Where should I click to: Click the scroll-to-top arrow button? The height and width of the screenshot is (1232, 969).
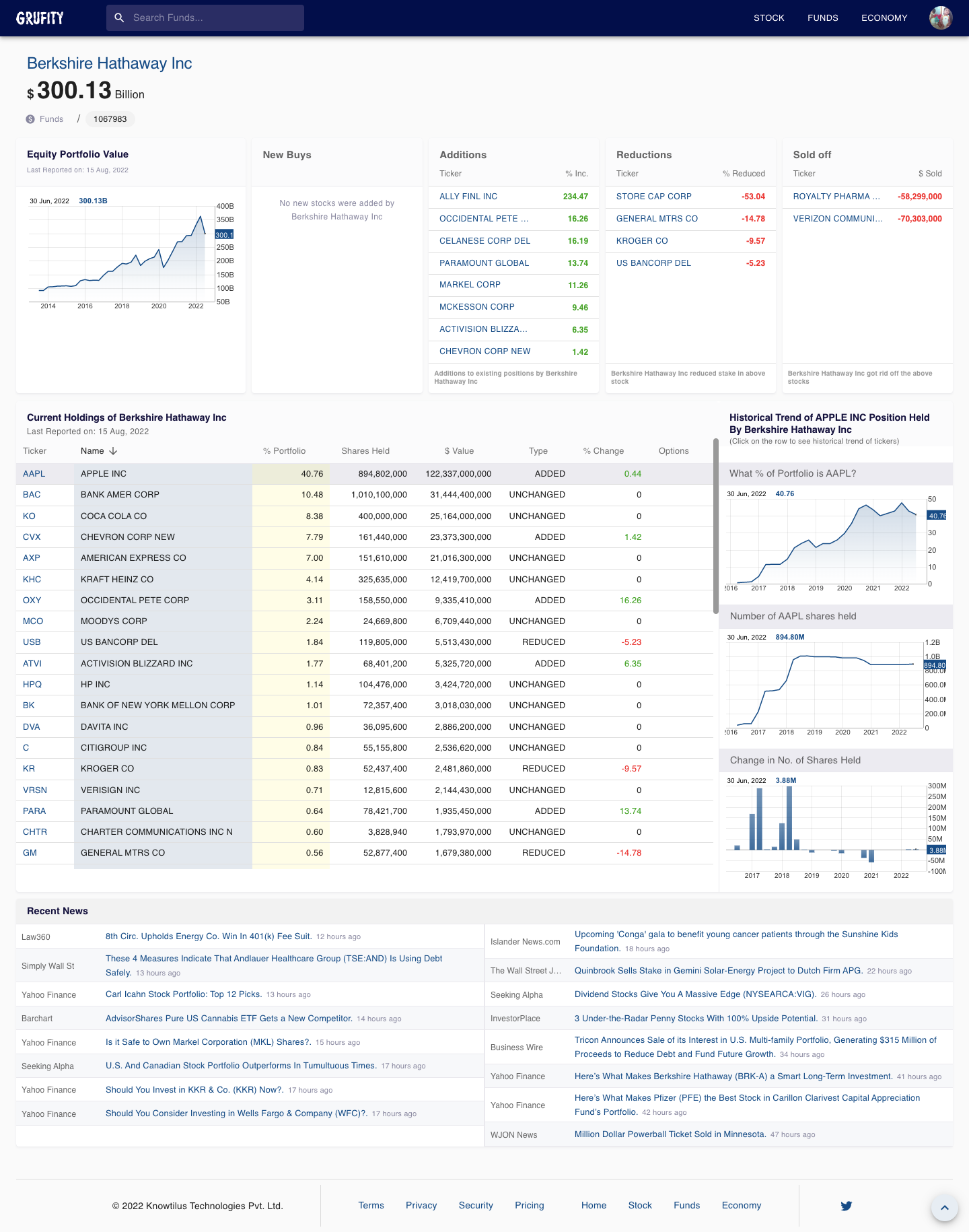click(944, 1208)
